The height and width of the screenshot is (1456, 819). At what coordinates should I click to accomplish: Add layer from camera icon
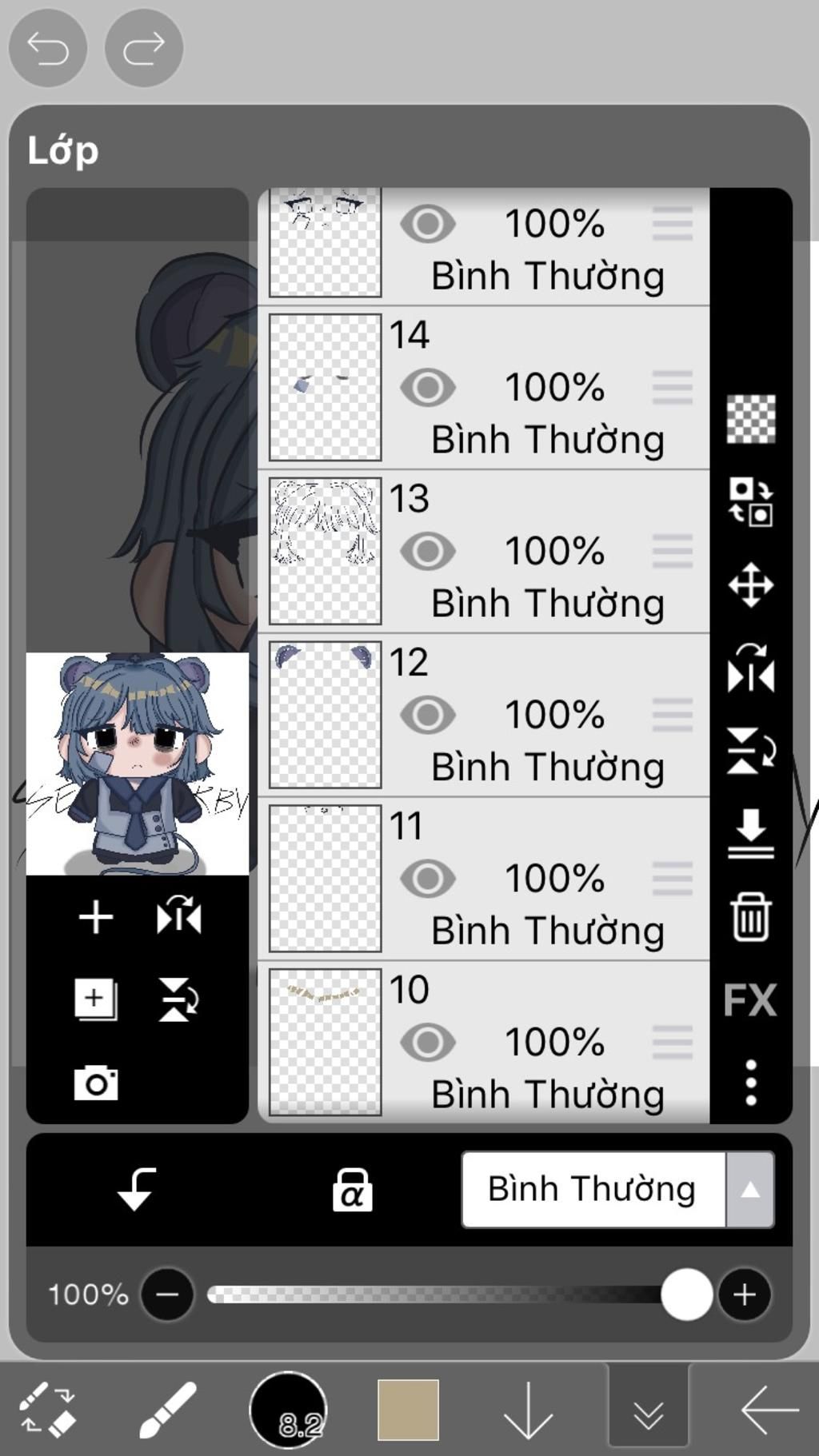coord(96,1083)
